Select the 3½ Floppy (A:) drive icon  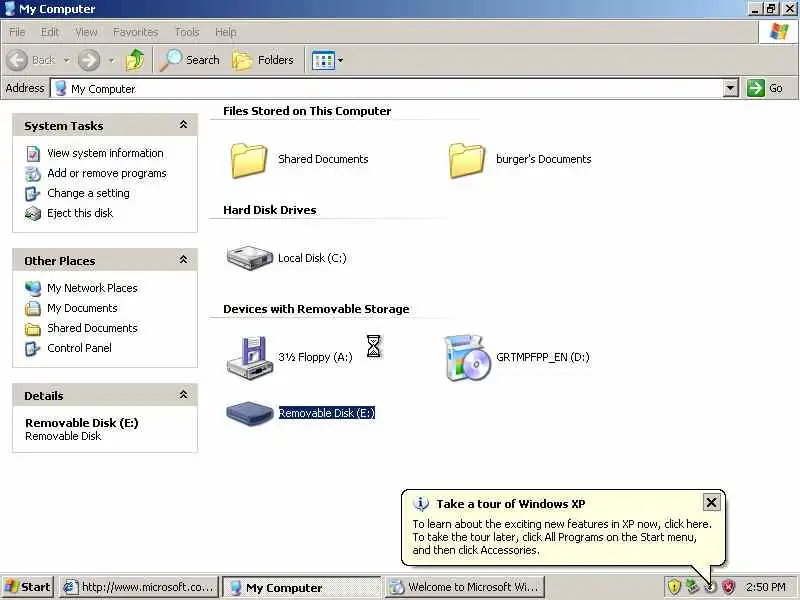[249, 358]
